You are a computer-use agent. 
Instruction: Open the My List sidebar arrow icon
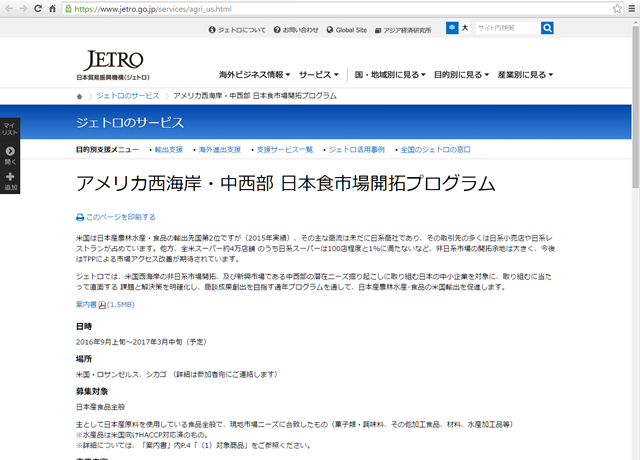pos(10,151)
